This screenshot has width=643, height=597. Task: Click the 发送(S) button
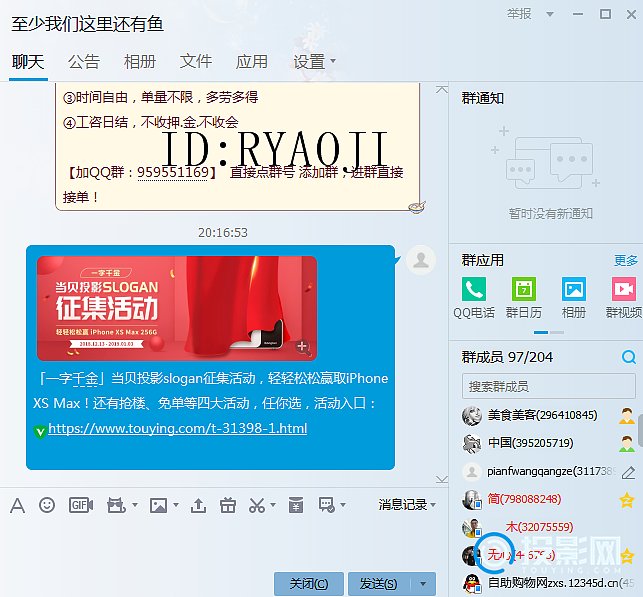(379, 583)
